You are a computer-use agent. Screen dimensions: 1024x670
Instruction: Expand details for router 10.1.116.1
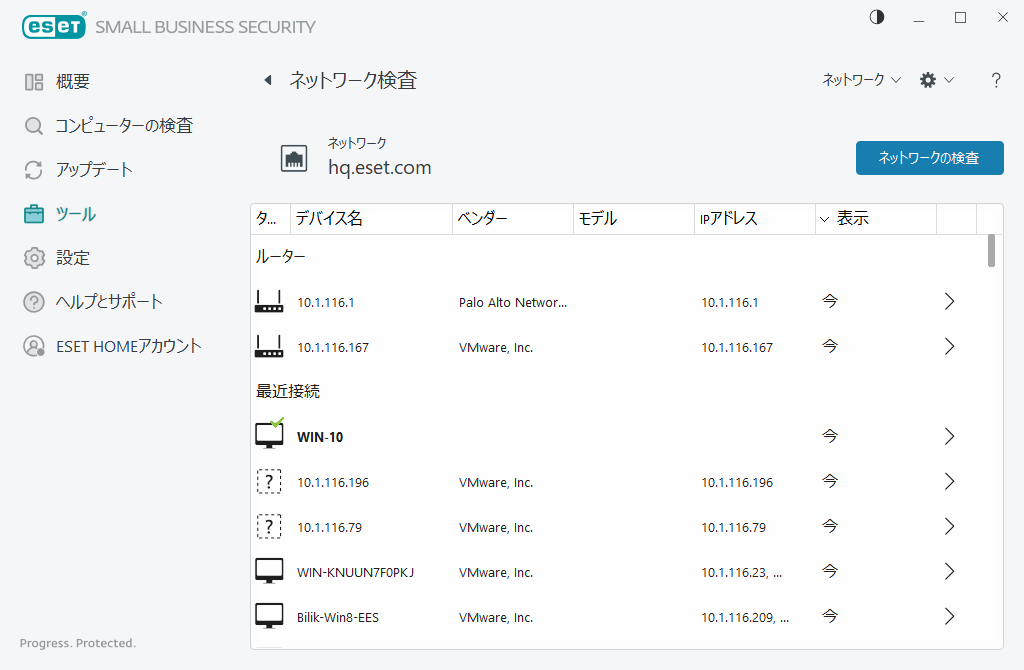pyautogui.click(x=948, y=301)
